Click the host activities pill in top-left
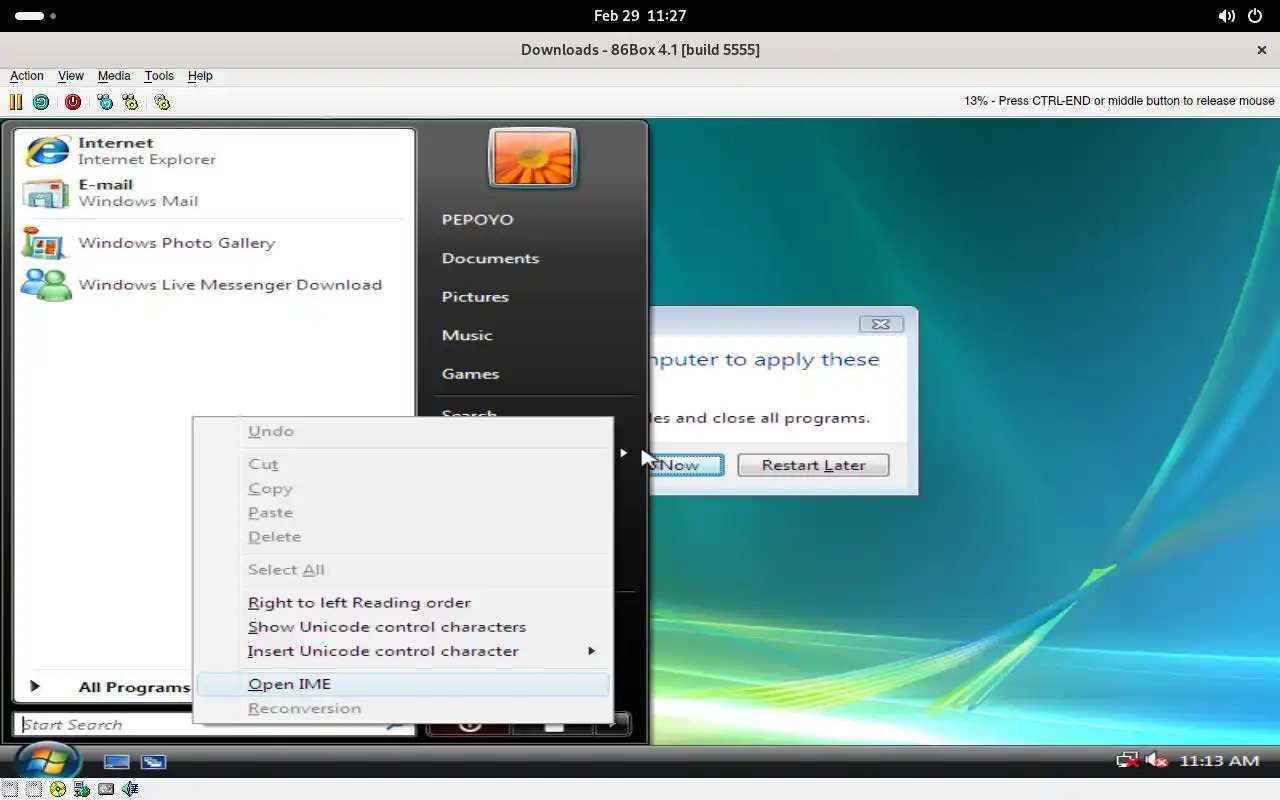Viewport: 1280px width, 800px height. (x=35, y=16)
